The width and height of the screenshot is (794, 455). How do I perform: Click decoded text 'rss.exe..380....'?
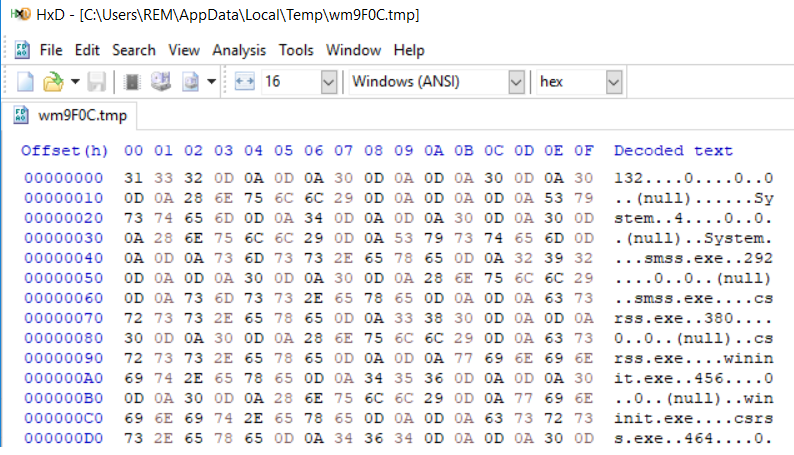pos(693,318)
